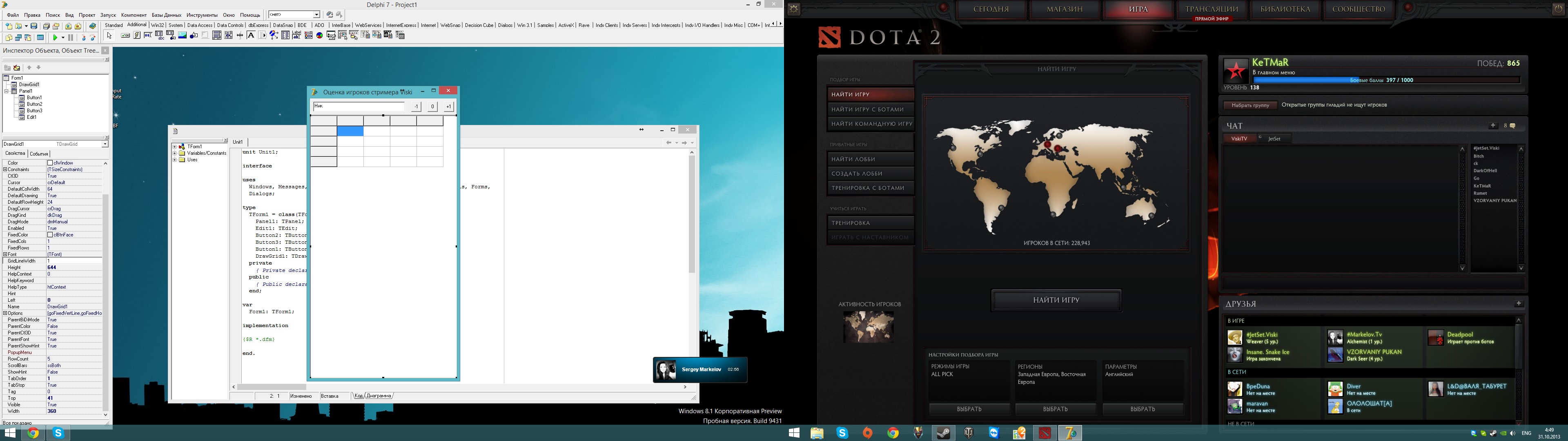Screen dimensions: 1568x441
Task: Switch to the Win32 component palette tab
Action: point(157,25)
